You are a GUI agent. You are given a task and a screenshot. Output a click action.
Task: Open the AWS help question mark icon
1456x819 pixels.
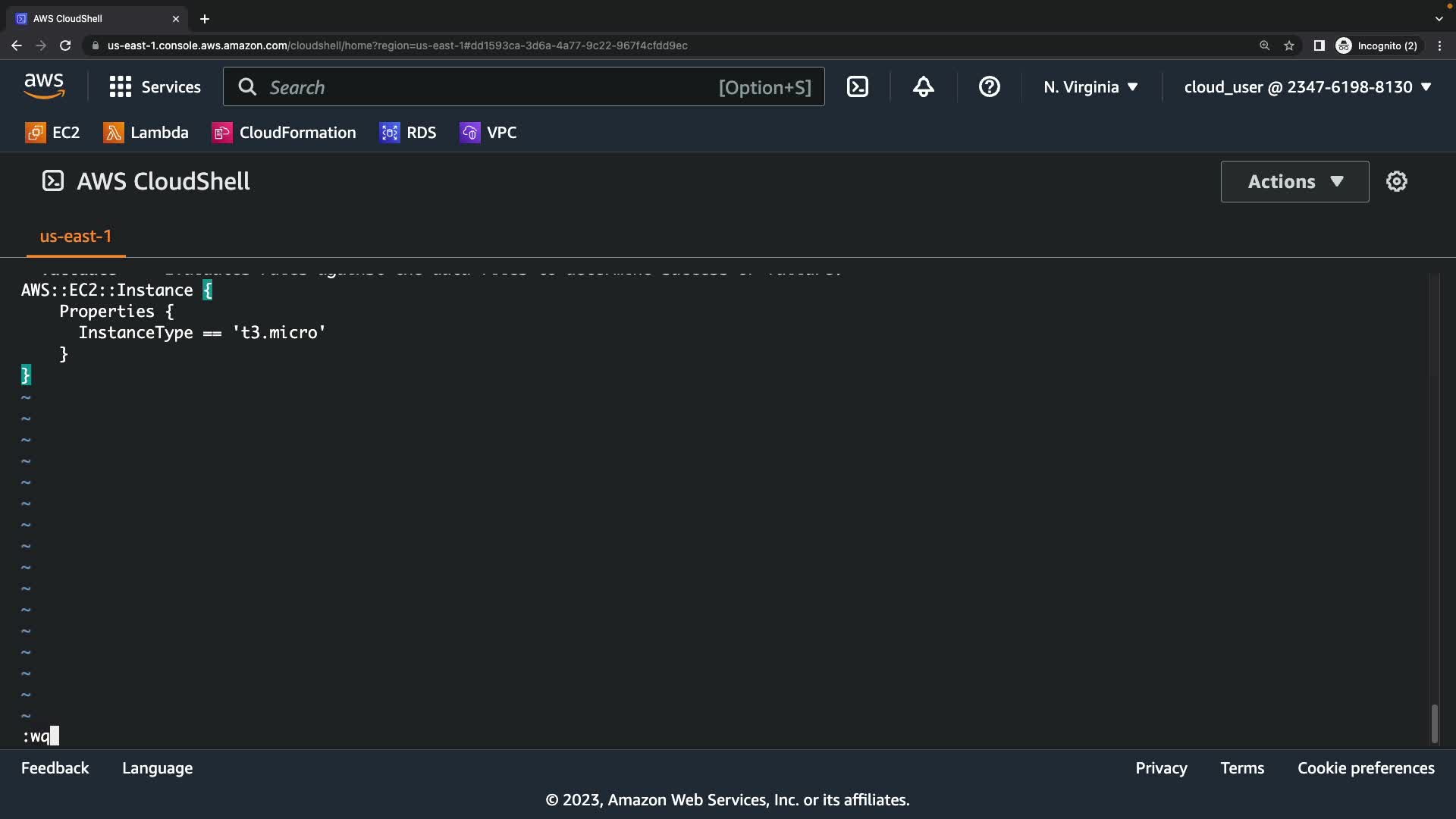click(x=989, y=86)
